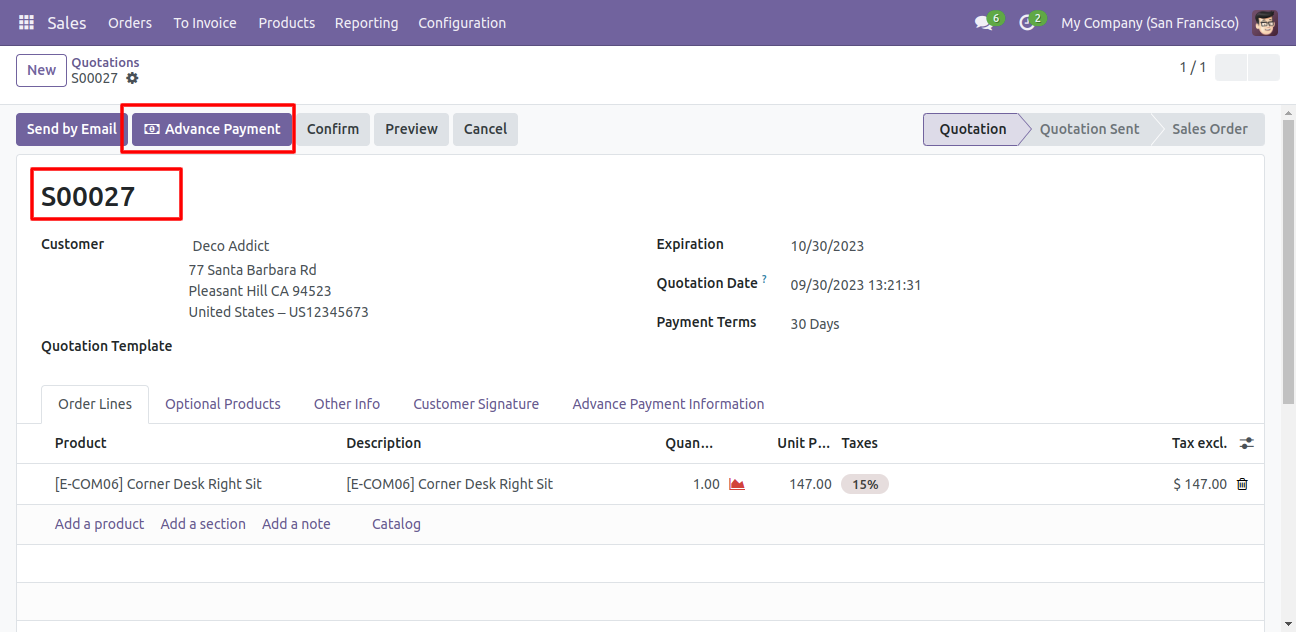Click product [E-COM06] Corner Desk Right Sit
This screenshot has width=1296, height=632.
point(158,484)
